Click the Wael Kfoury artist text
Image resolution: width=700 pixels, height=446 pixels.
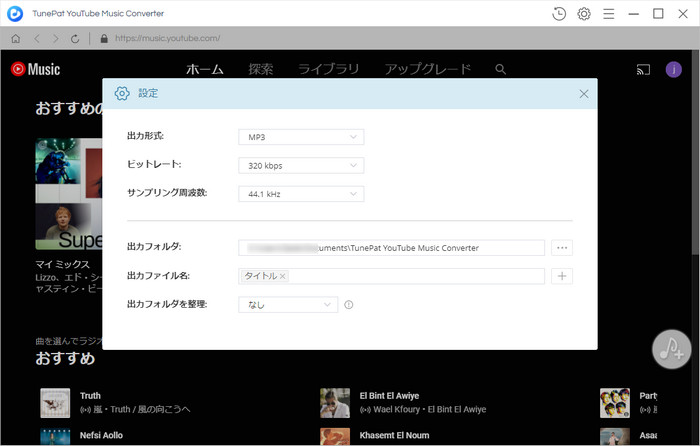click(x=397, y=409)
